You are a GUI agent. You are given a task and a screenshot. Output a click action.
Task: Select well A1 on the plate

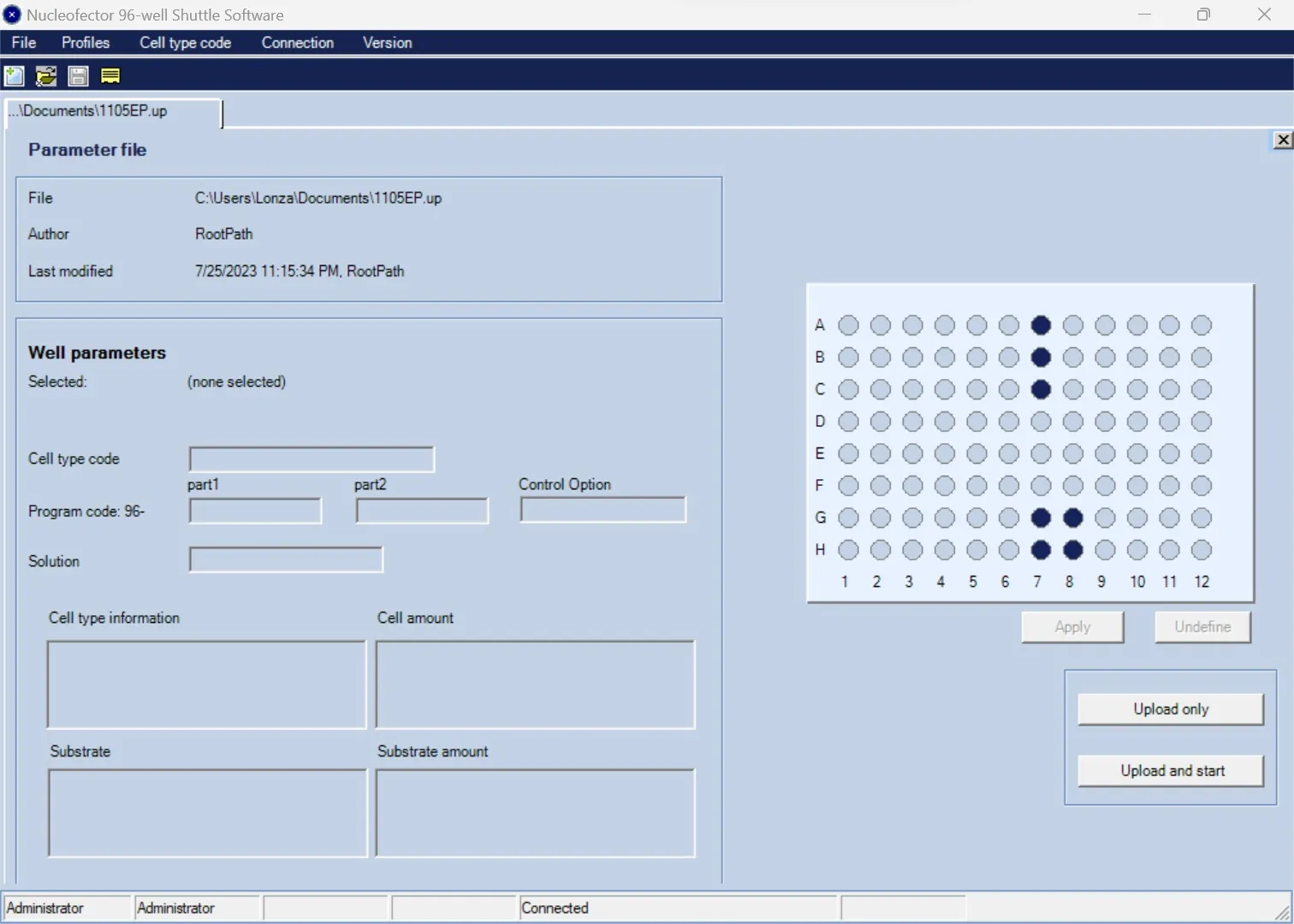[848, 325]
